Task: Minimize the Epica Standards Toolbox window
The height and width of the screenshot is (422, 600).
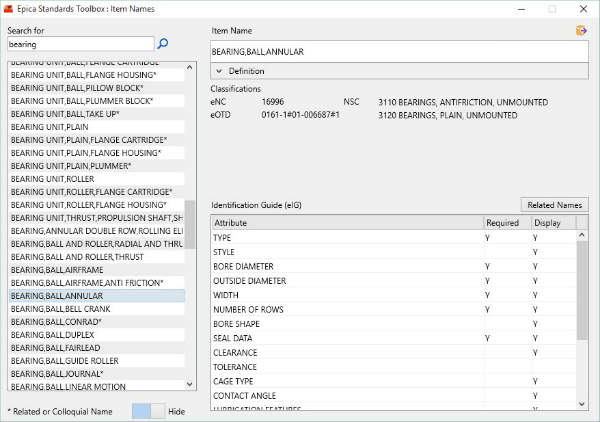Action: coord(521,9)
